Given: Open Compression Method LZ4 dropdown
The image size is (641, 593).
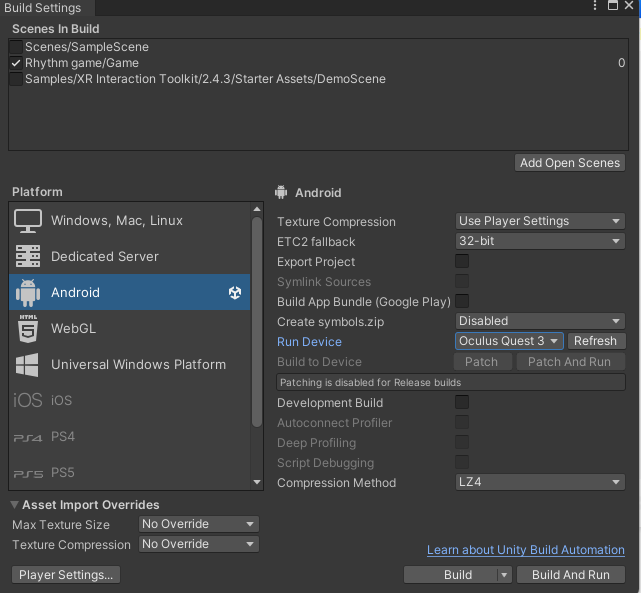Looking at the screenshot, I should 540,482.
